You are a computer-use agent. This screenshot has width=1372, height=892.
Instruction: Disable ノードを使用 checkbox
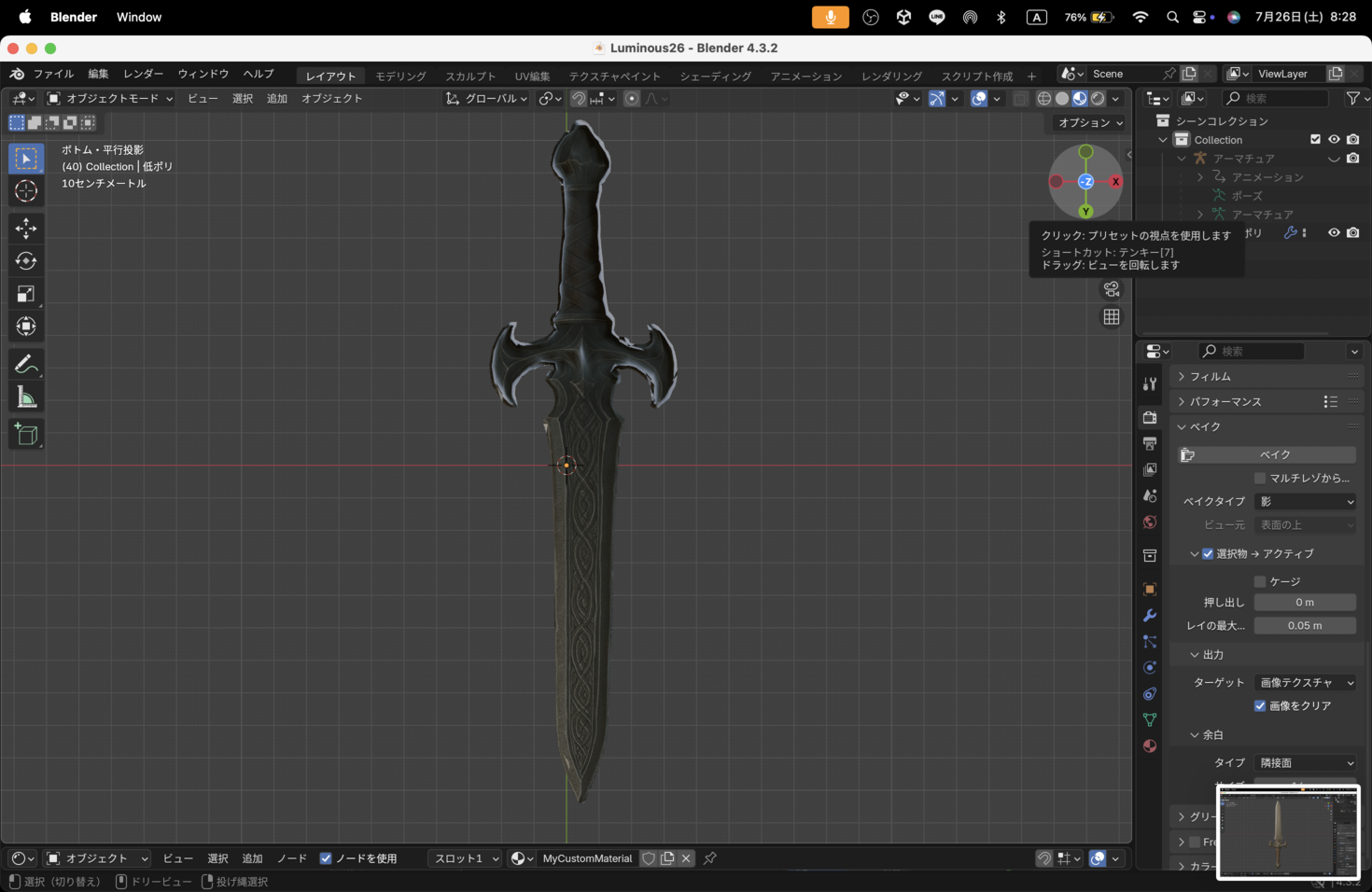point(326,858)
